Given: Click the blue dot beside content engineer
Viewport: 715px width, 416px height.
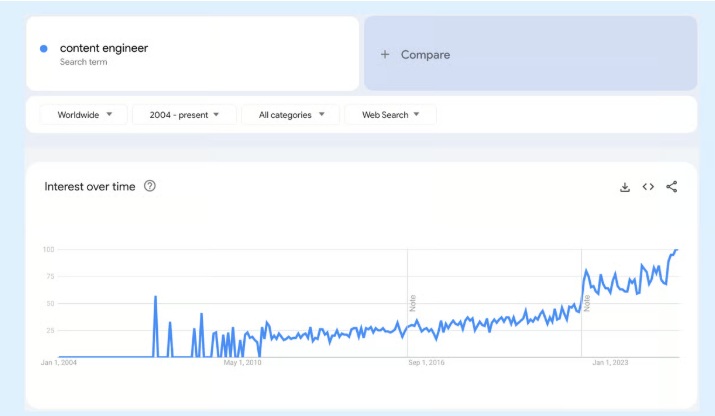Looking at the screenshot, I should coord(44,48).
